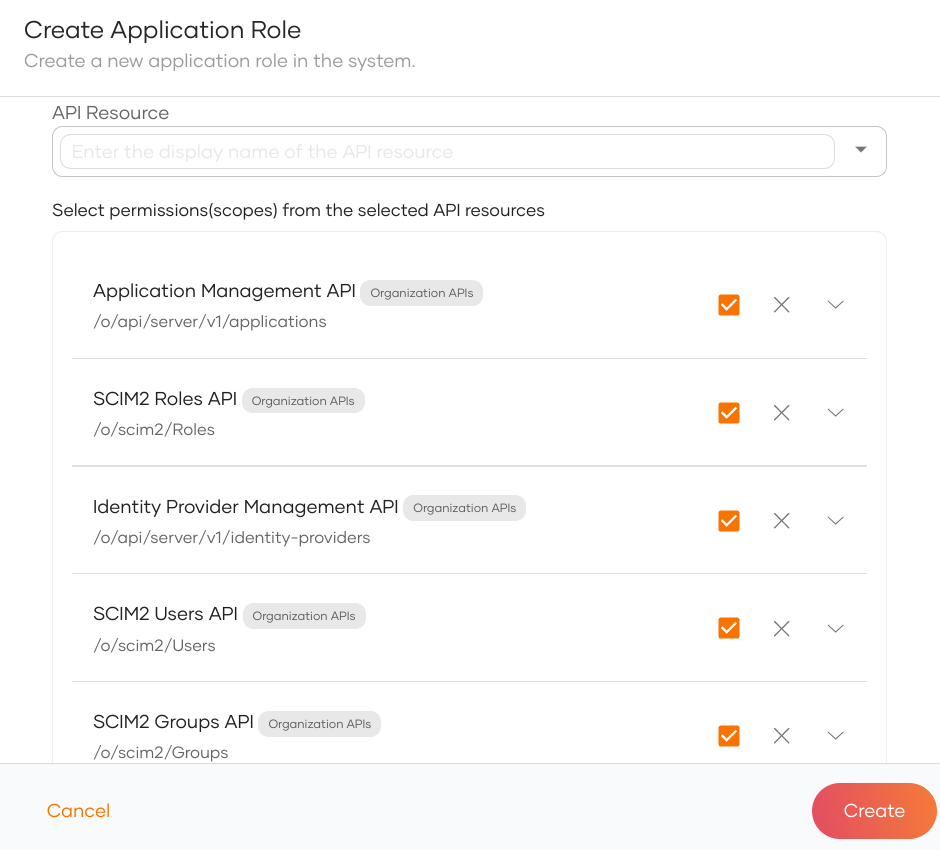Remove the Application Management API resource

click(781, 305)
